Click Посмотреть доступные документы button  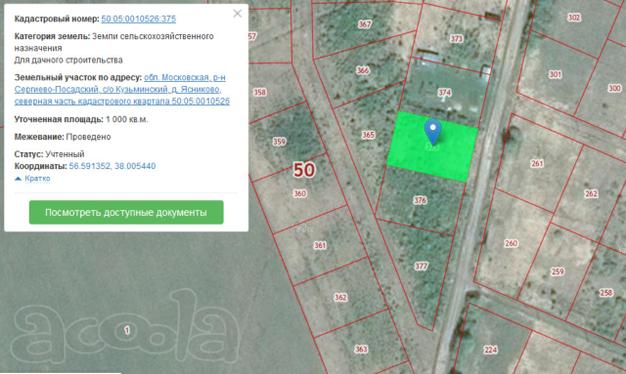pyautogui.click(x=126, y=212)
